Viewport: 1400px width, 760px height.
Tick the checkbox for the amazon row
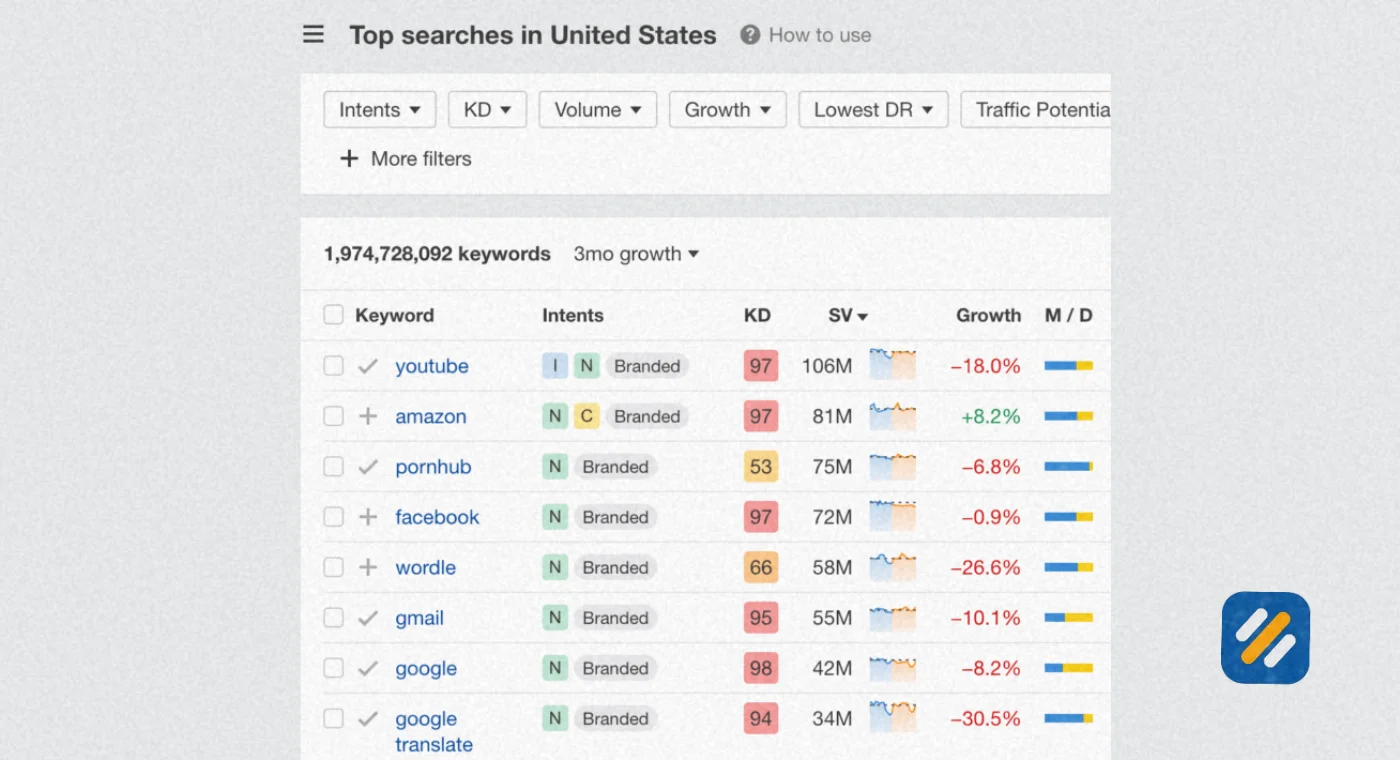(333, 416)
